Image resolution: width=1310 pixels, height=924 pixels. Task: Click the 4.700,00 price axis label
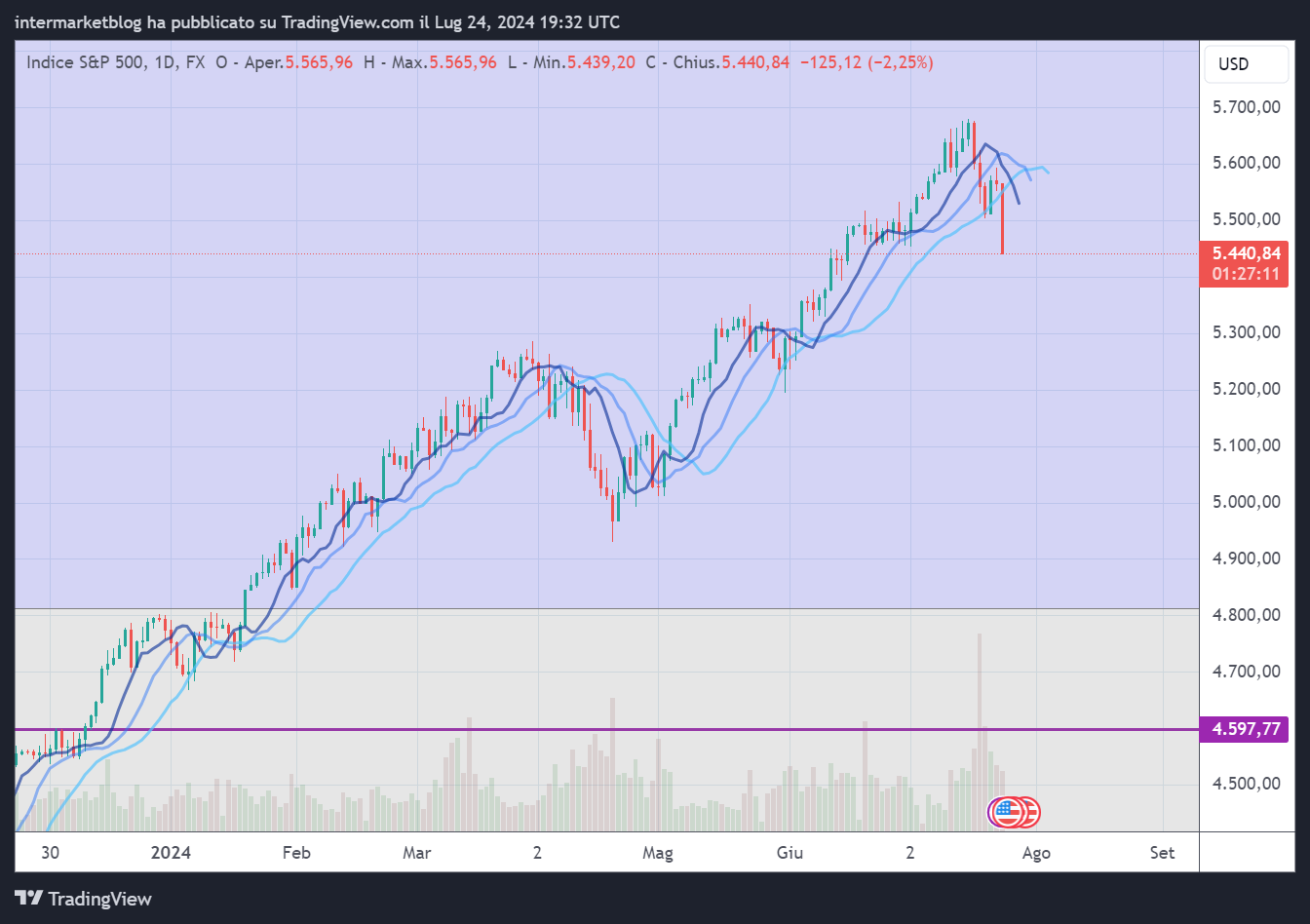pos(1246,672)
